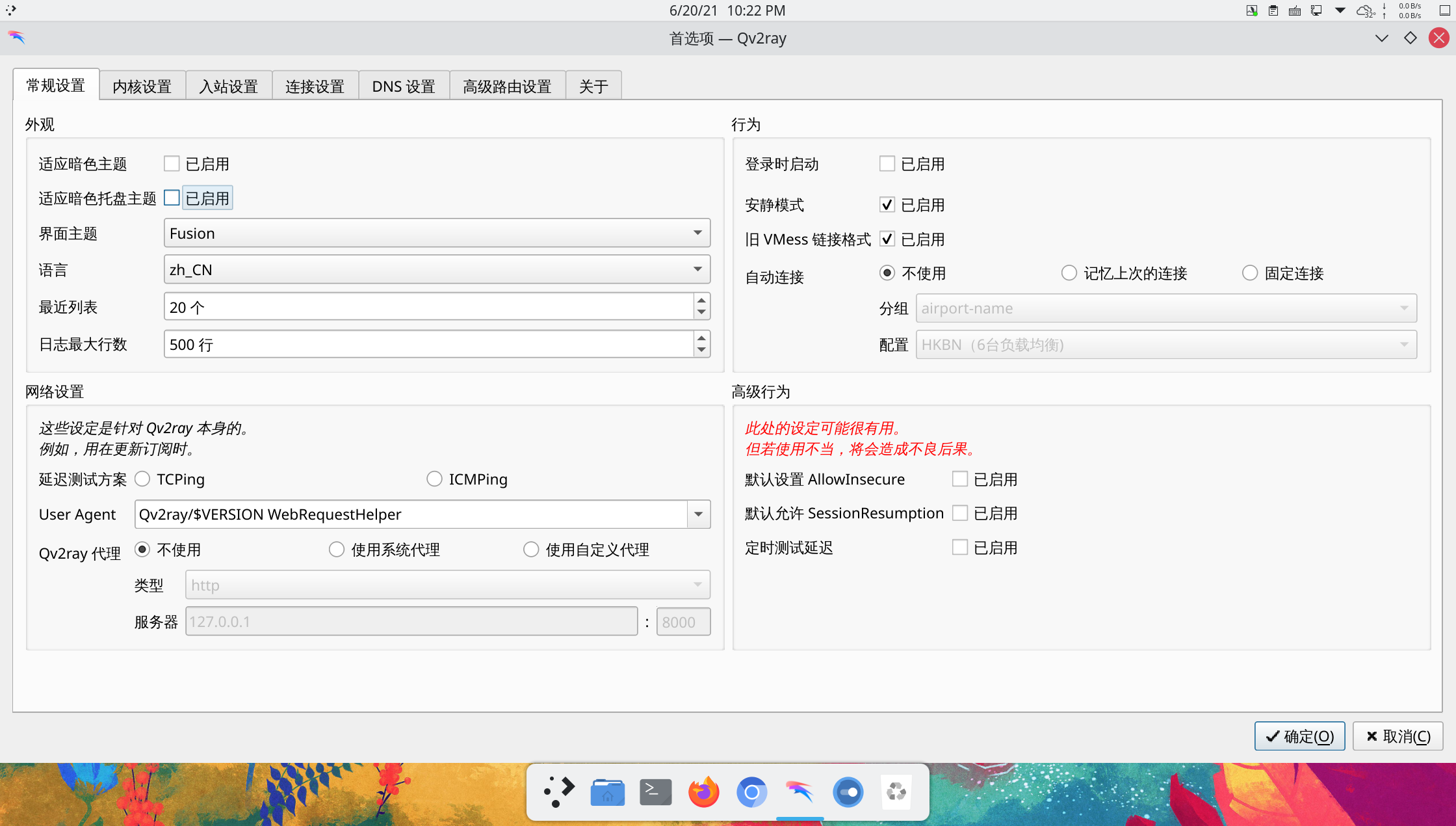Viewport: 1456px width, 826px height.
Task: Select the TCPing radio button
Action: click(142, 479)
